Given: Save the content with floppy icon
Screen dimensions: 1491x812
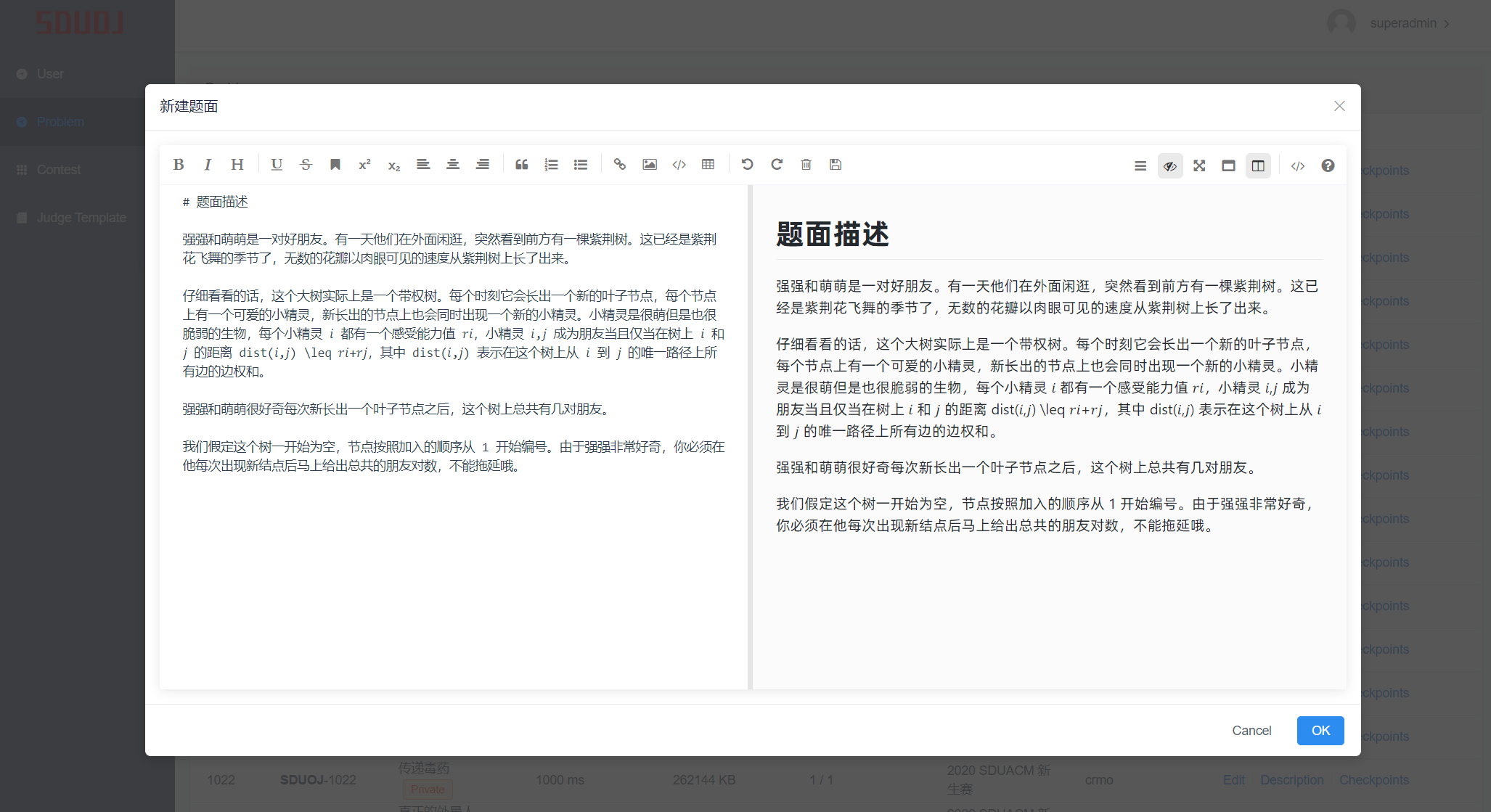Looking at the screenshot, I should click(x=836, y=165).
